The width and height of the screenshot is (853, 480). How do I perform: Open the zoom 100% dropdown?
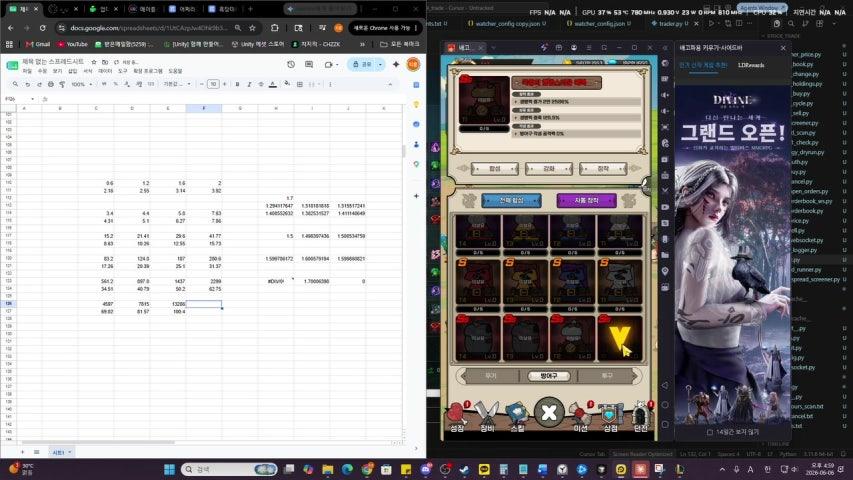pos(82,84)
